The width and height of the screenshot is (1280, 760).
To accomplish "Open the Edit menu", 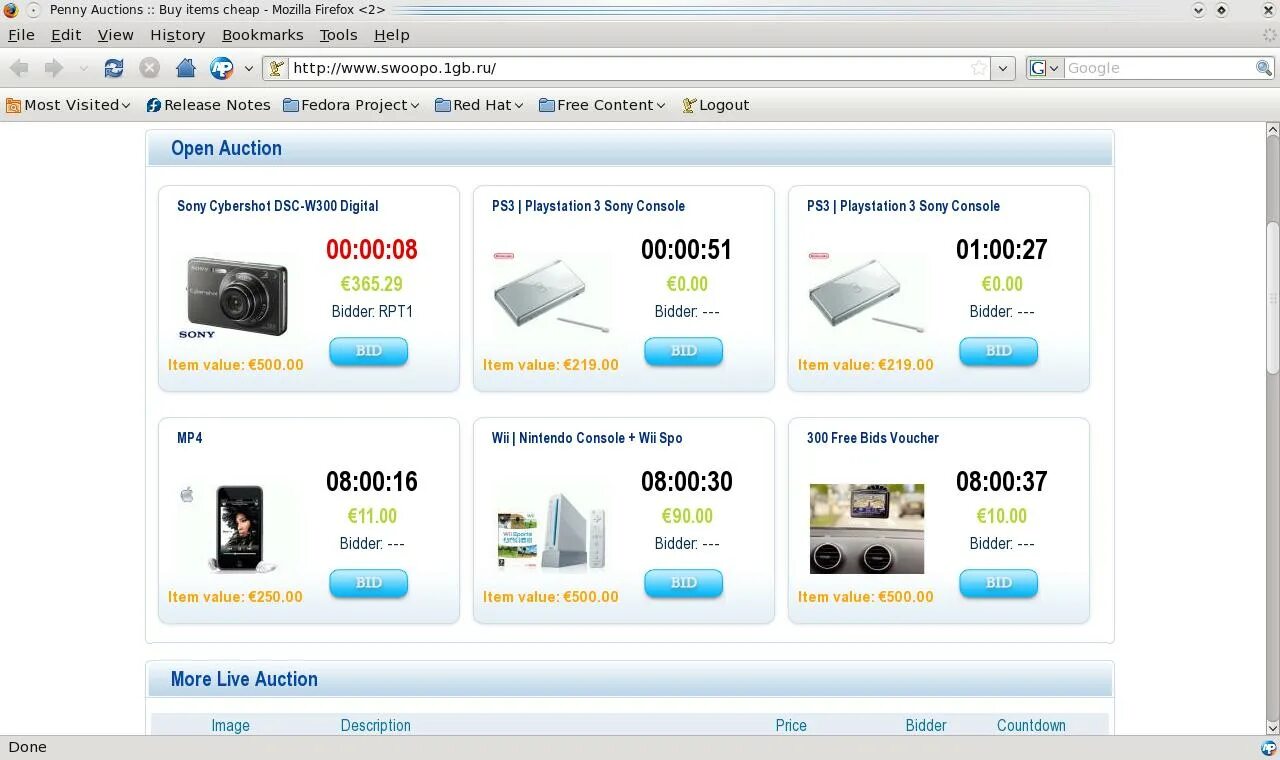I will click(66, 34).
